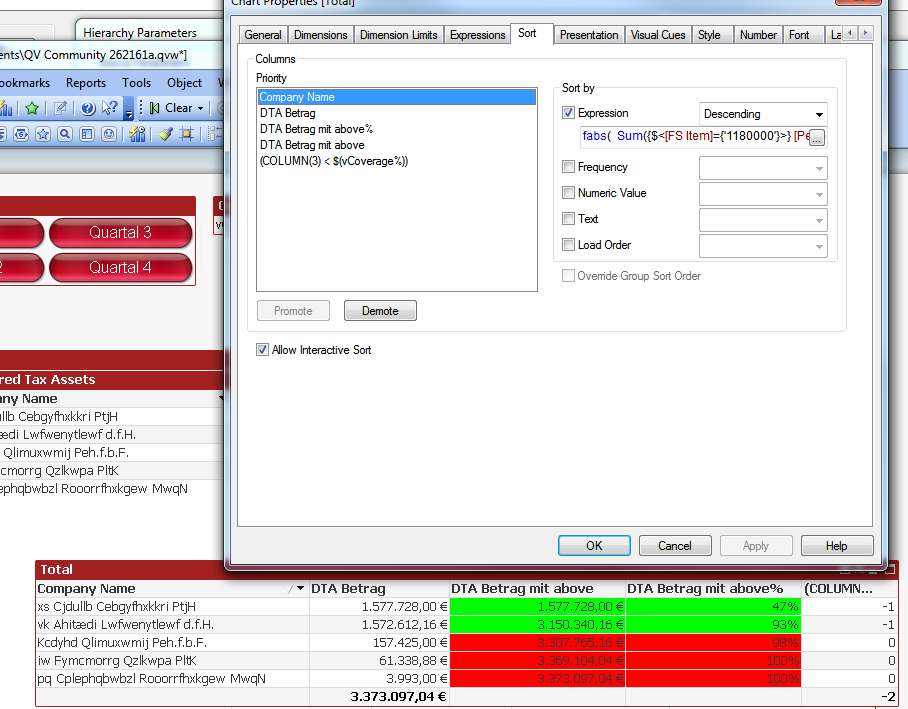Toggle the design grid icon
This screenshot has height=709, width=908.
[186, 134]
